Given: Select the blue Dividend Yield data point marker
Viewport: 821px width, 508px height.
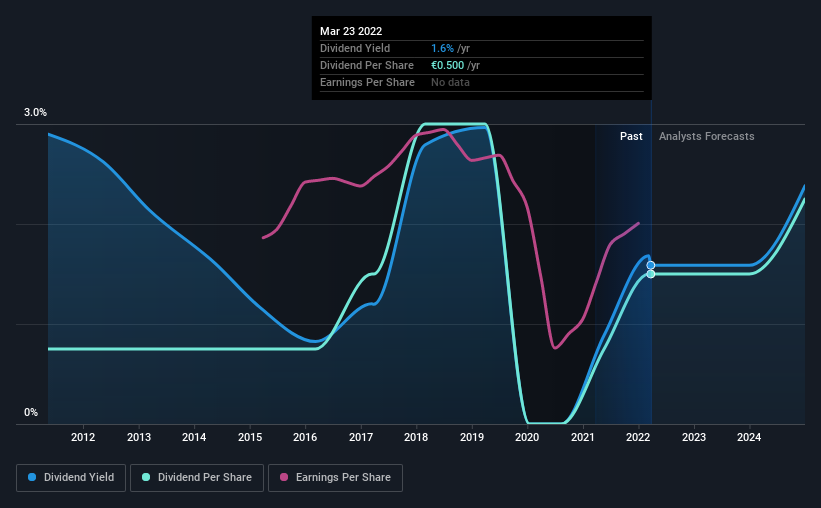Looking at the screenshot, I should pos(651,266).
